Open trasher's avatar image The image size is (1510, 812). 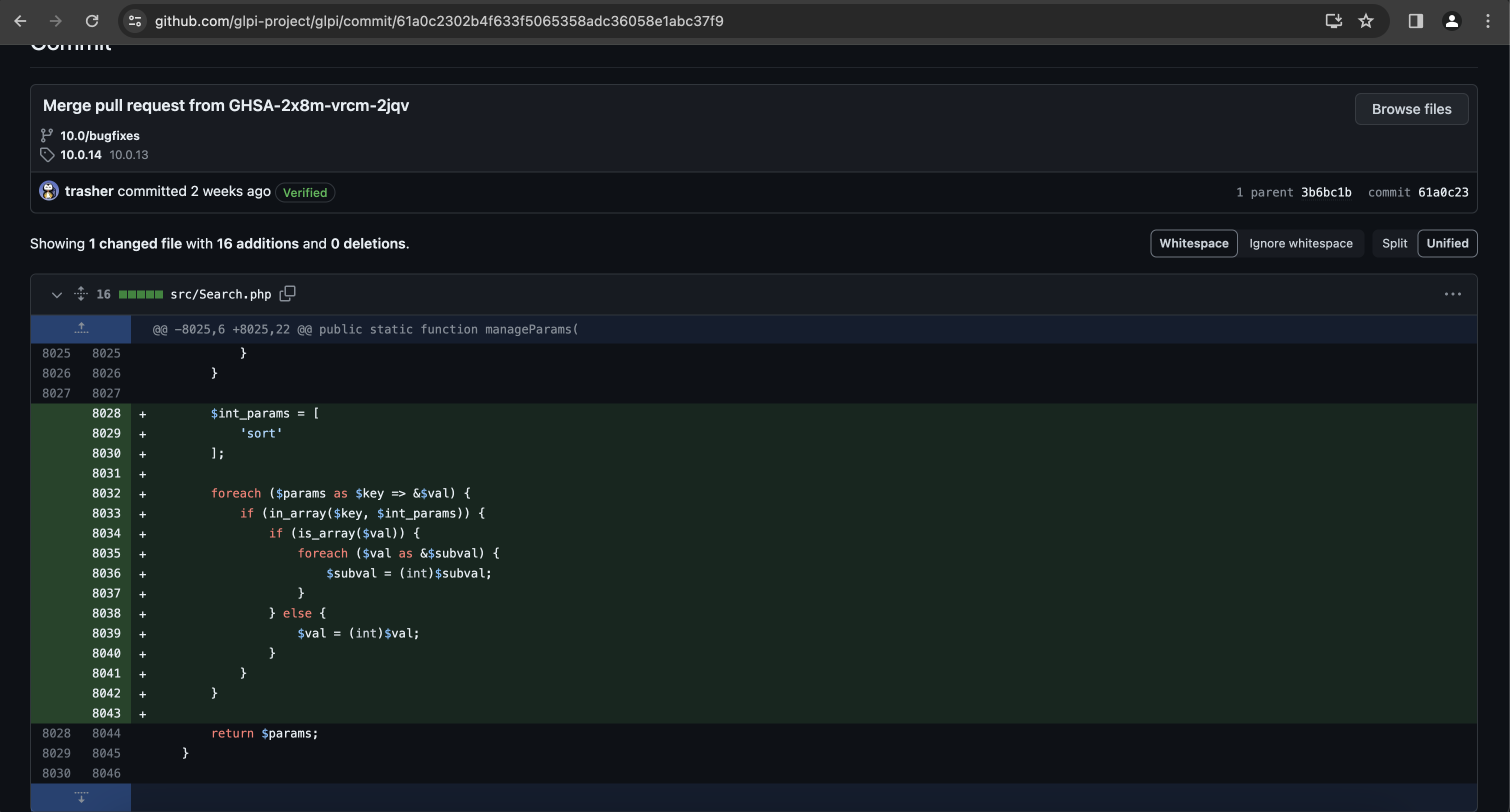48,190
